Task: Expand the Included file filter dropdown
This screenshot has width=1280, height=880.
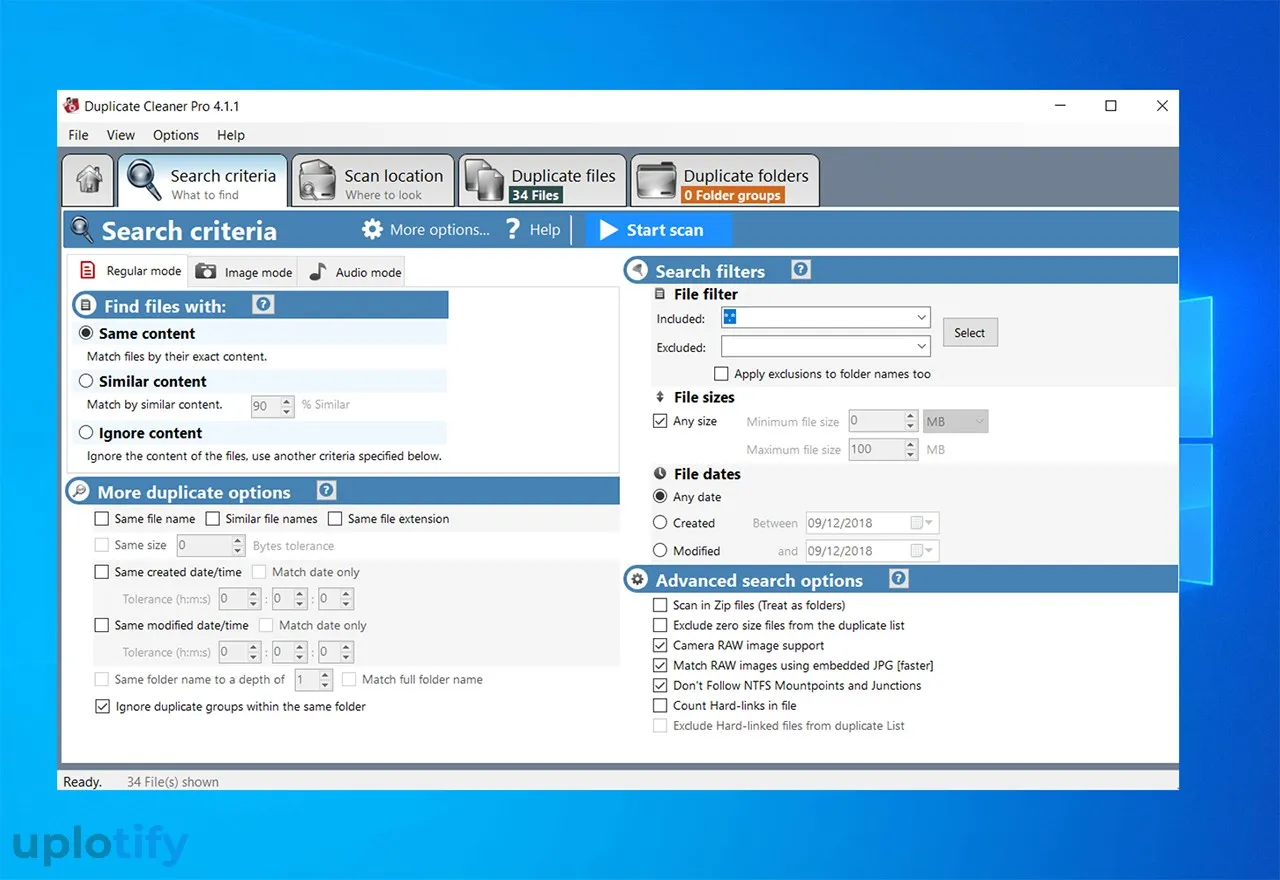Action: (921, 318)
